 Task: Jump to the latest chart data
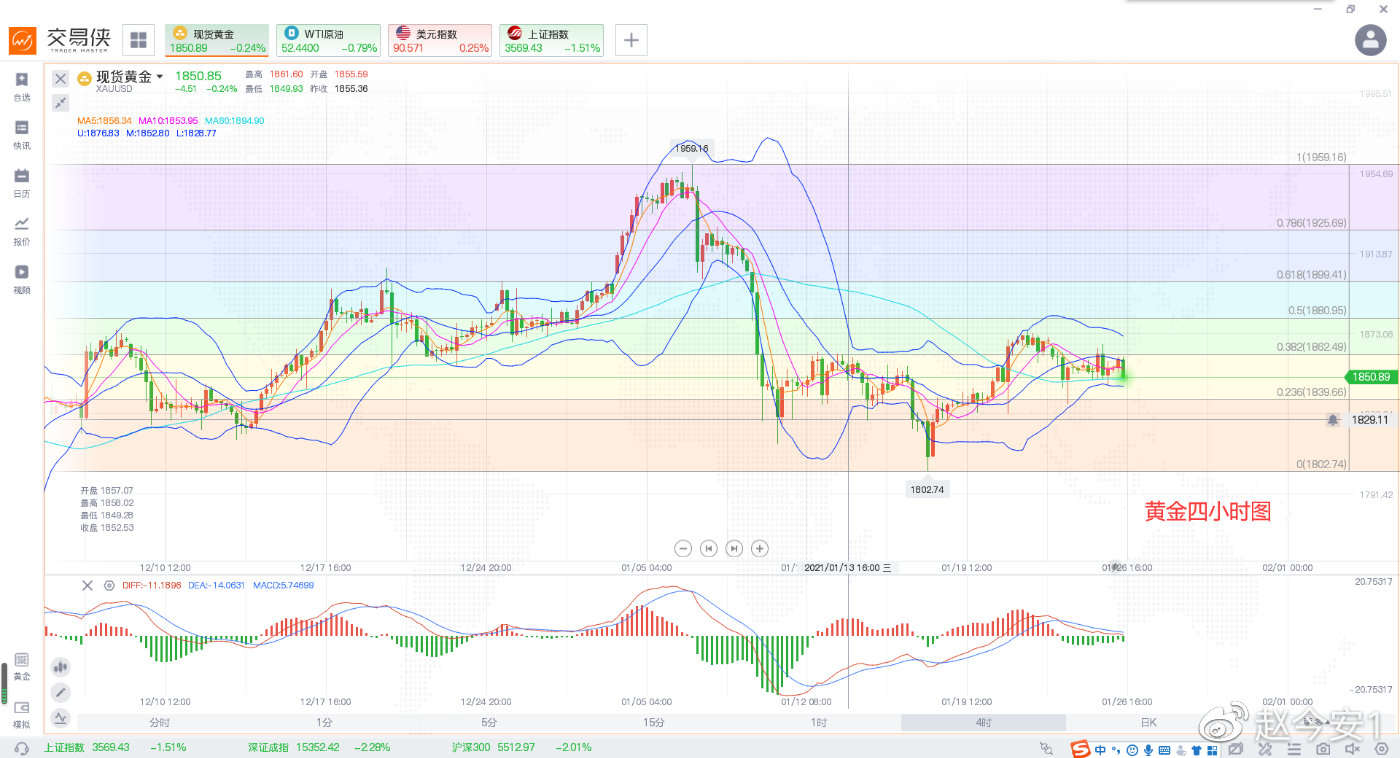coord(734,548)
